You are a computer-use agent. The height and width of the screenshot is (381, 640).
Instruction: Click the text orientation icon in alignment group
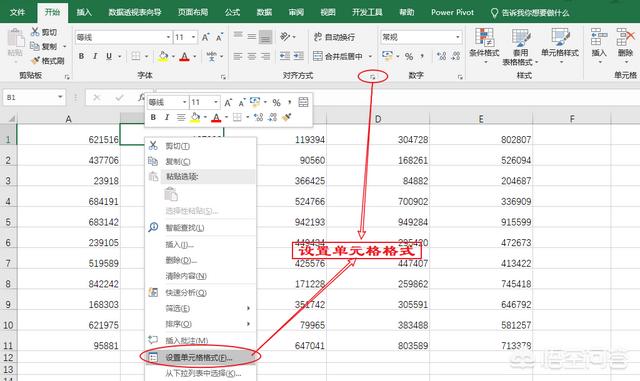point(285,37)
